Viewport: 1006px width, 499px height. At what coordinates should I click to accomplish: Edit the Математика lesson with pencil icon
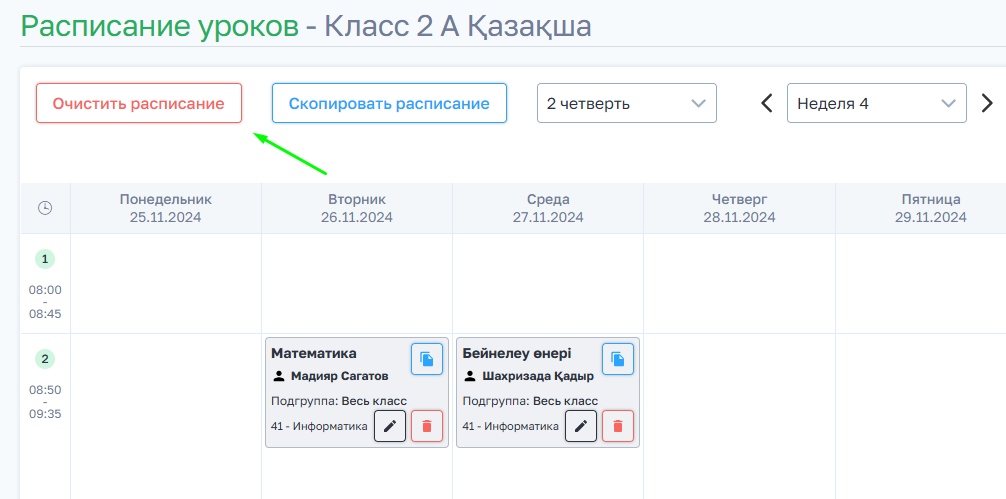point(390,426)
